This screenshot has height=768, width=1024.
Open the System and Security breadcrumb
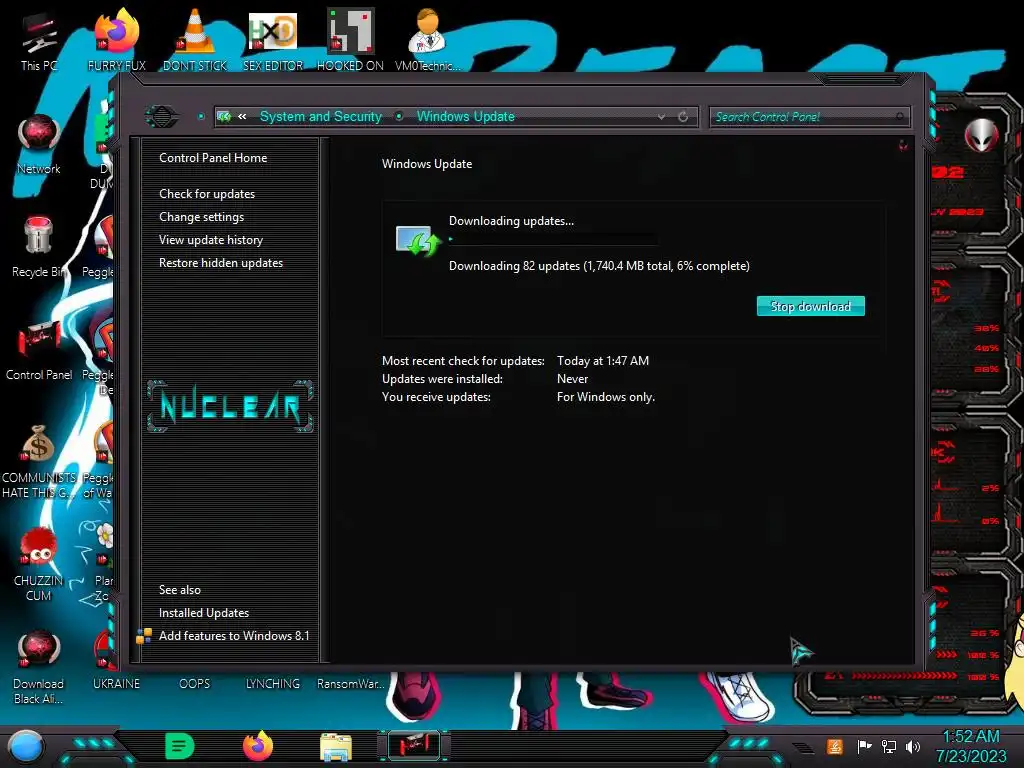click(321, 116)
